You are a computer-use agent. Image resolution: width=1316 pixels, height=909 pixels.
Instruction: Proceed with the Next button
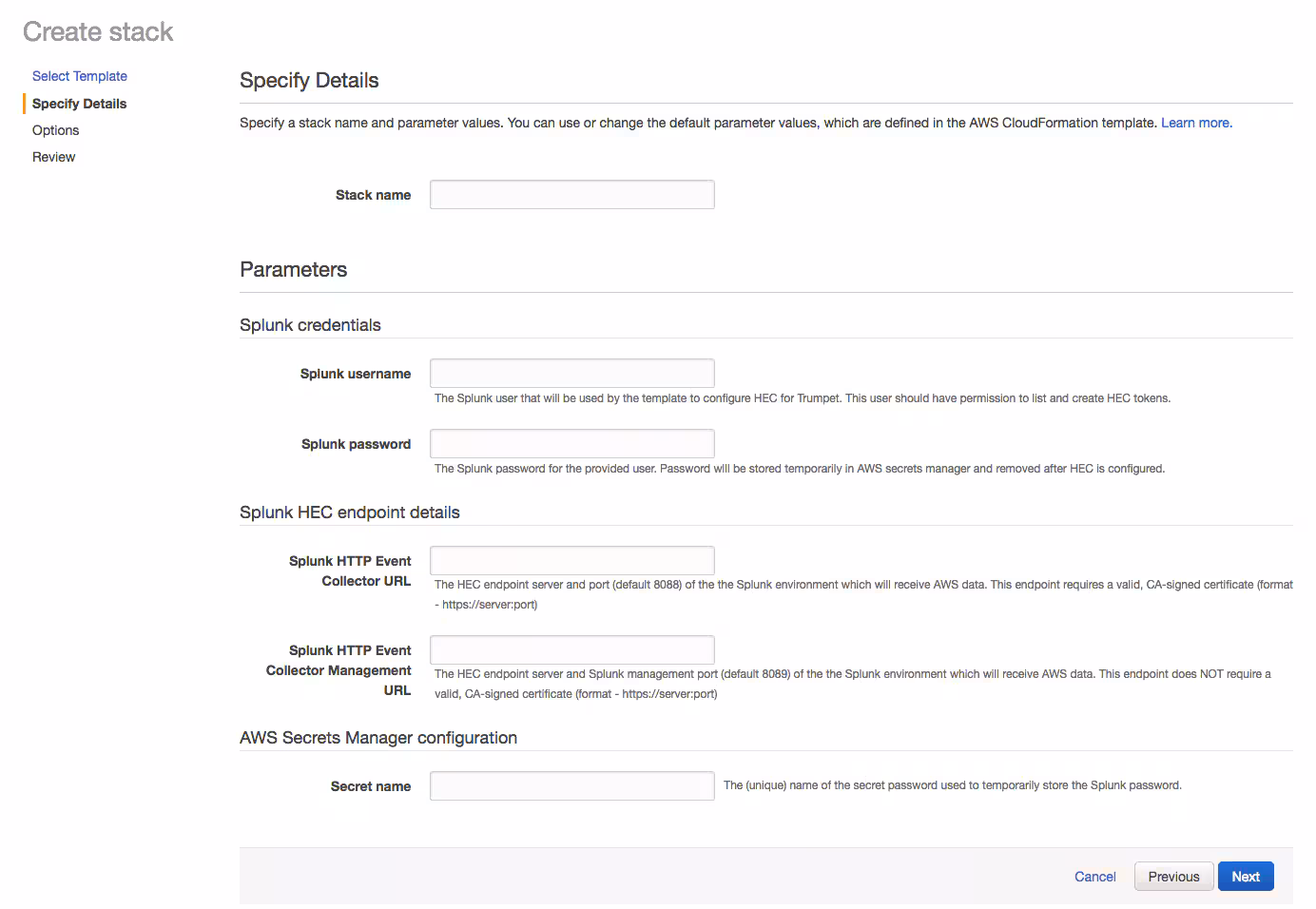coord(1245,877)
